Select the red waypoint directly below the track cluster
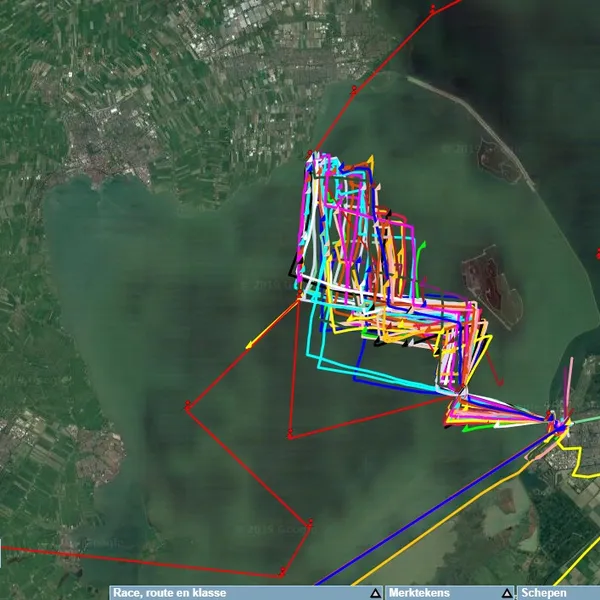This screenshot has height=600, width=600. click(290, 435)
